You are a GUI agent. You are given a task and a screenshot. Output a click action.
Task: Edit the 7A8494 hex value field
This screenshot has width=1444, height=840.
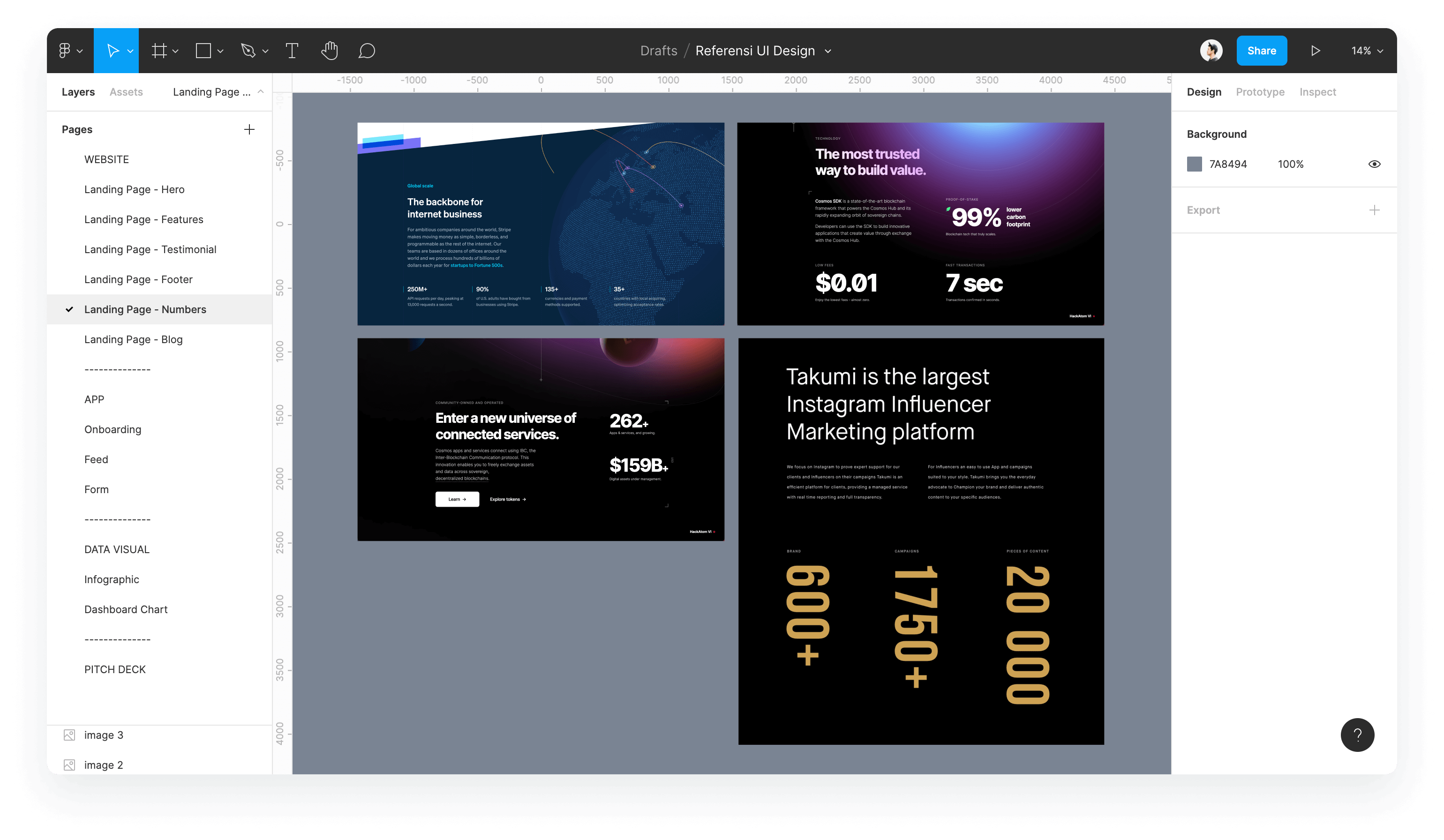pyautogui.click(x=1227, y=164)
